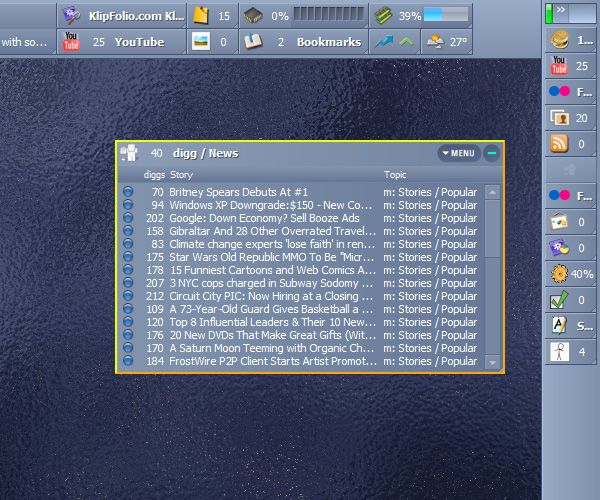The image size is (600, 500).
Task: Open story 'A 73-Year-Old Guard Gives Basketball a'
Action: (271, 309)
